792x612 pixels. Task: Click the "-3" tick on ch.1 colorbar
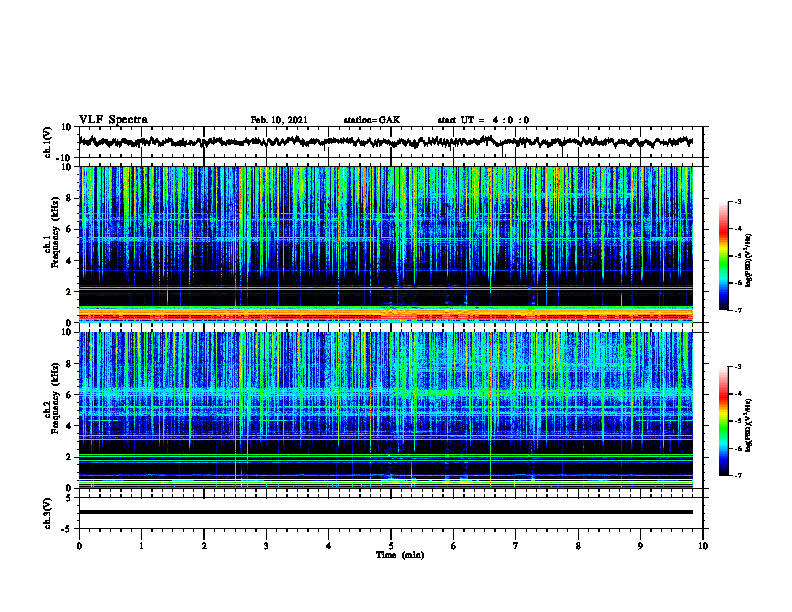[x=738, y=201]
